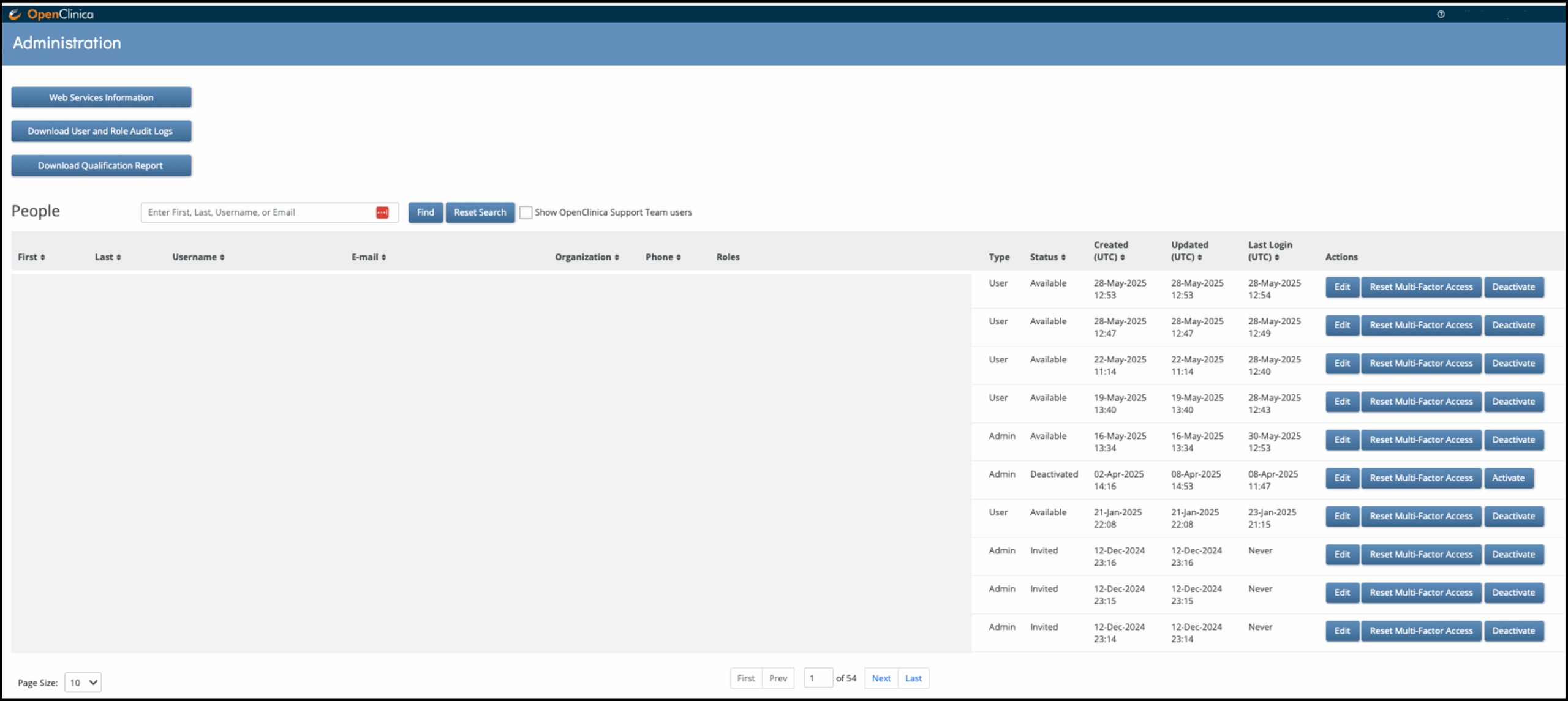Sort by Last Login (UTC) column
This screenshot has width=1568, height=701.
point(1276,258)
